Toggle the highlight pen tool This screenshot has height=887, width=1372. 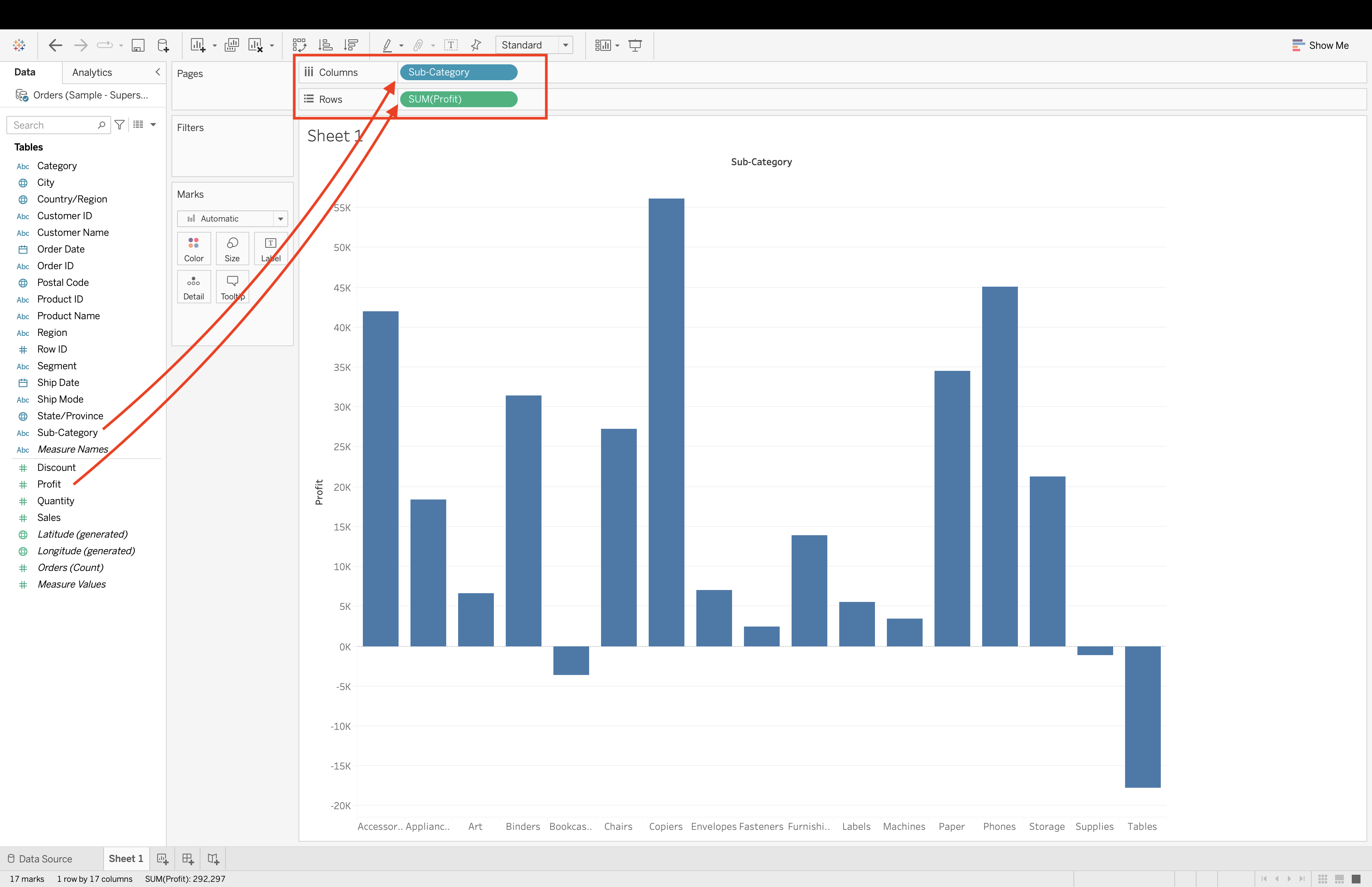[388, 45]
